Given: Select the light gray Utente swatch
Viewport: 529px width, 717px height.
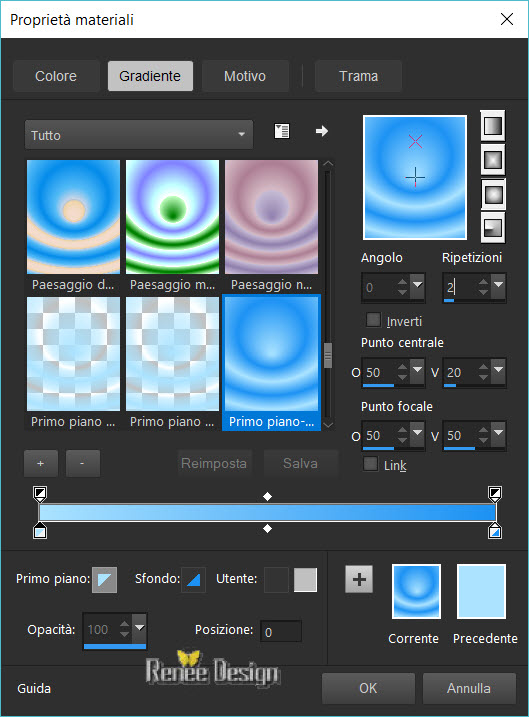Looking at the screenshot, I should (305, 580).
